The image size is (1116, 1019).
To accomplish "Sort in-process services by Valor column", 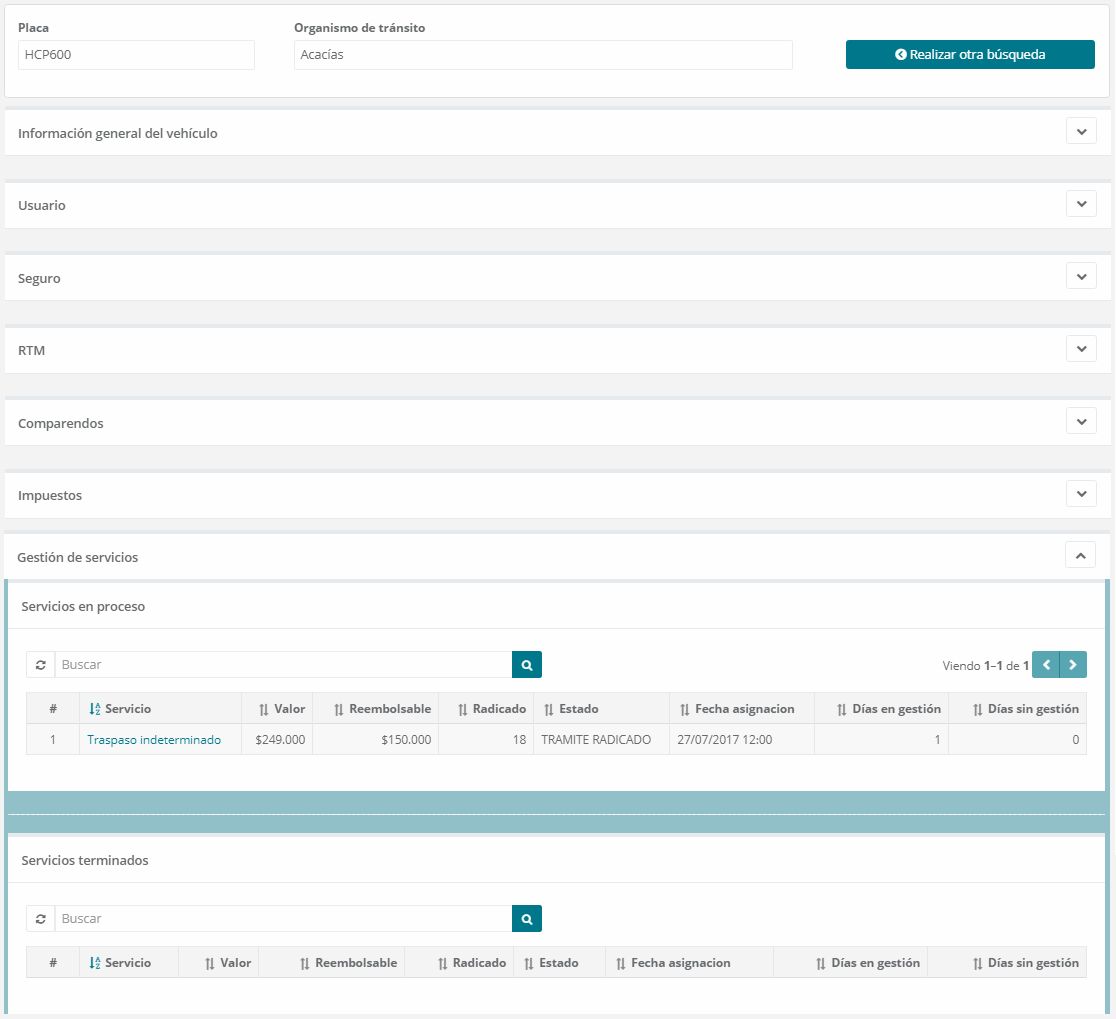I will (281, 709).
